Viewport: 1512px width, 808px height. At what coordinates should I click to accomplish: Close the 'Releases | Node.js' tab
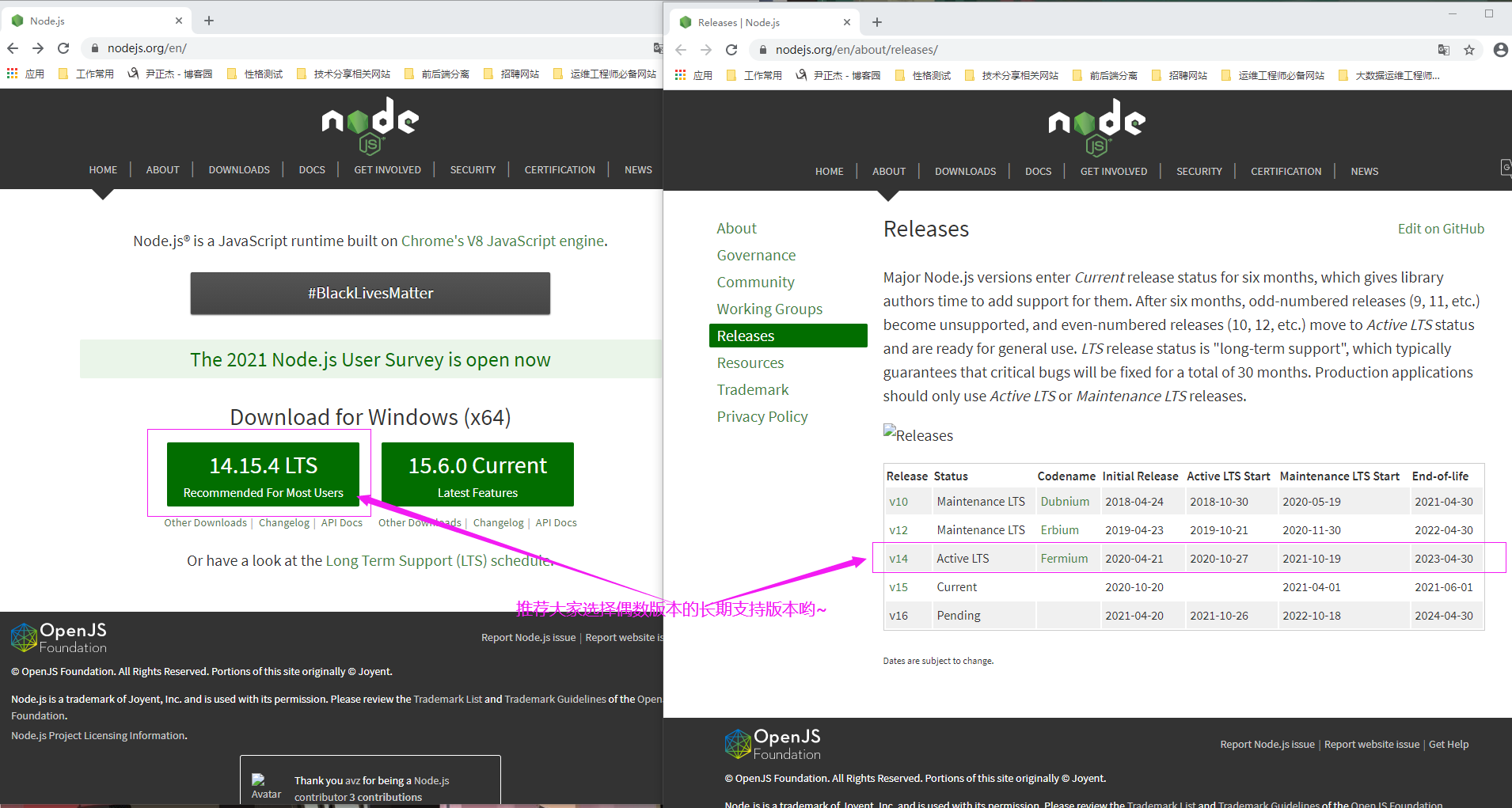pyautogui.click(x=847, y=22)
